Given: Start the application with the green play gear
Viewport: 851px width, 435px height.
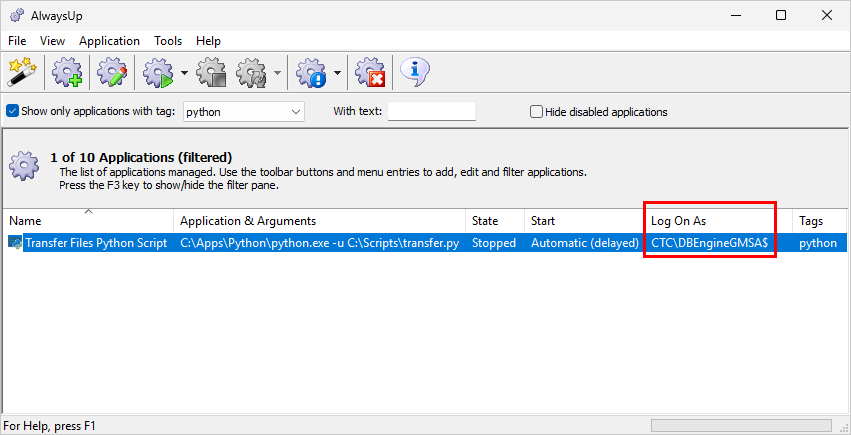Looking at the screenshot, I should click(x=158, y=72).
